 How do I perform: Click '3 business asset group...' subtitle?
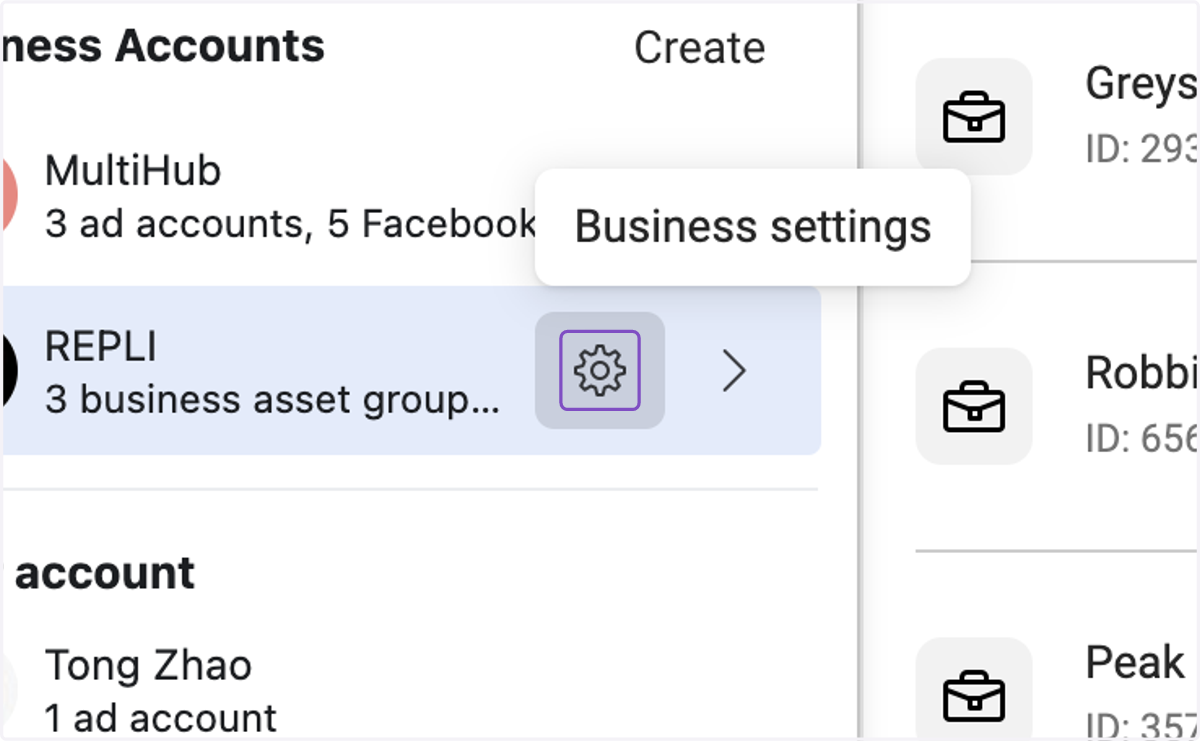(273, 399)
